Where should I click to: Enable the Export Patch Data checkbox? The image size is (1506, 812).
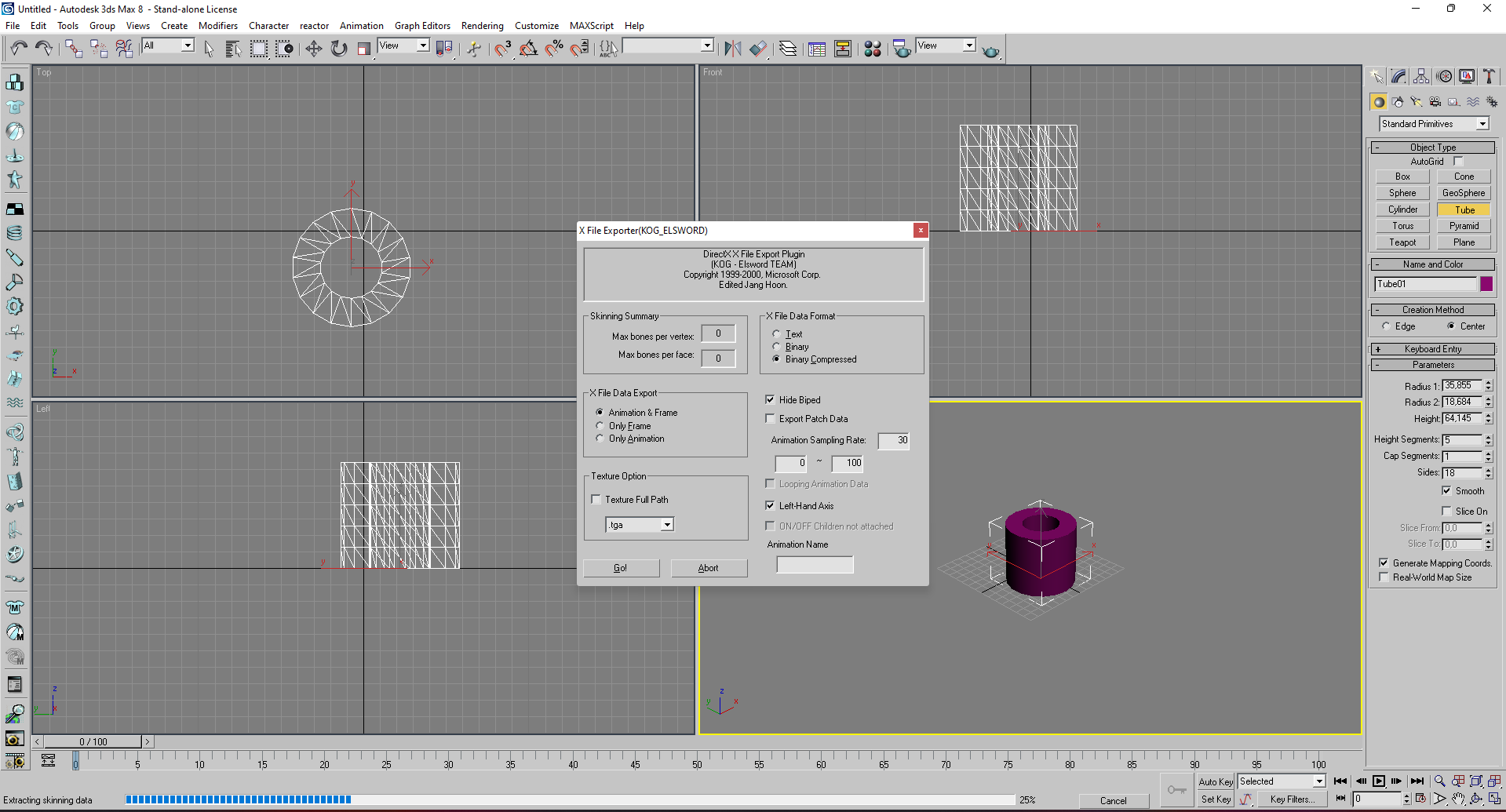770,418
